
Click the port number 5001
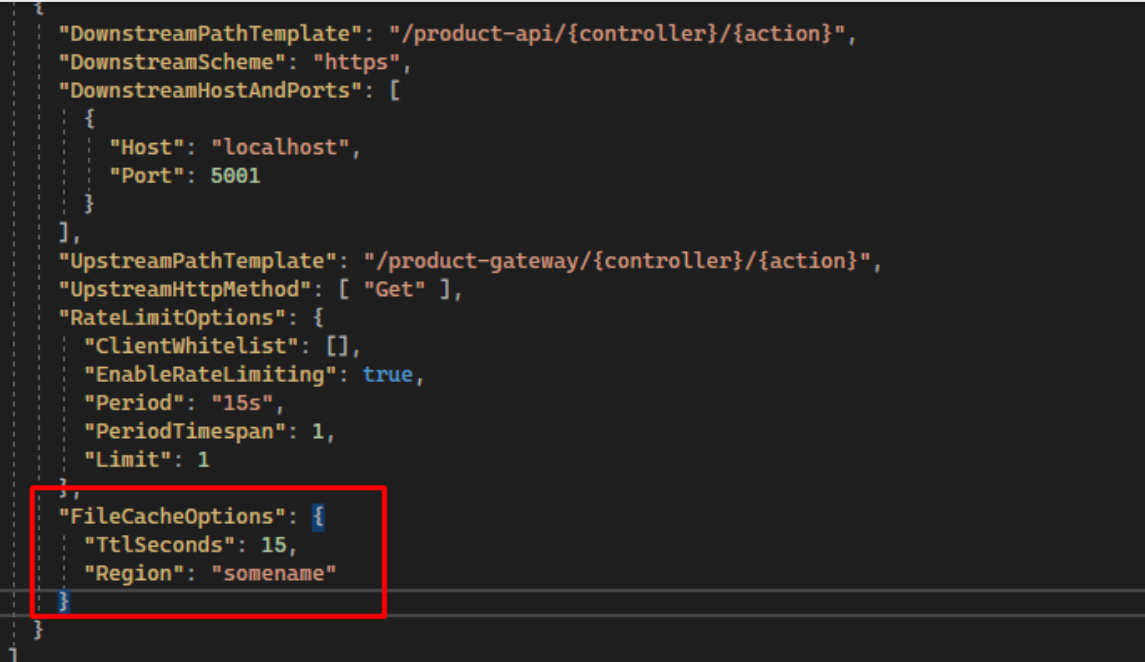coord(235,176)
